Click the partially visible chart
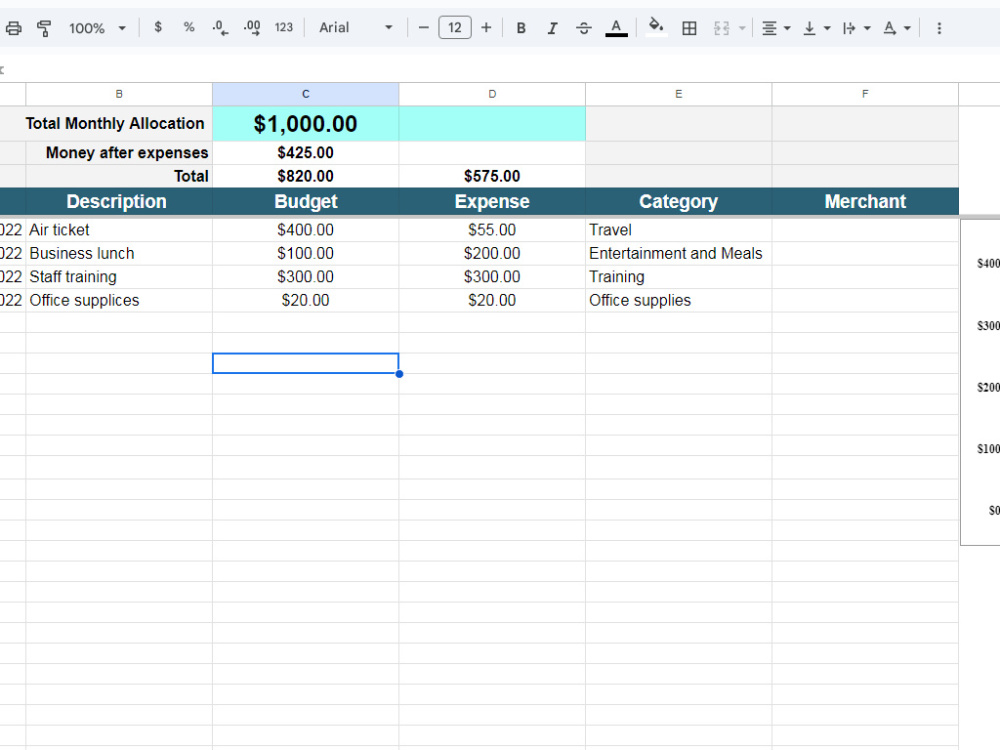 tap(981, 383)
